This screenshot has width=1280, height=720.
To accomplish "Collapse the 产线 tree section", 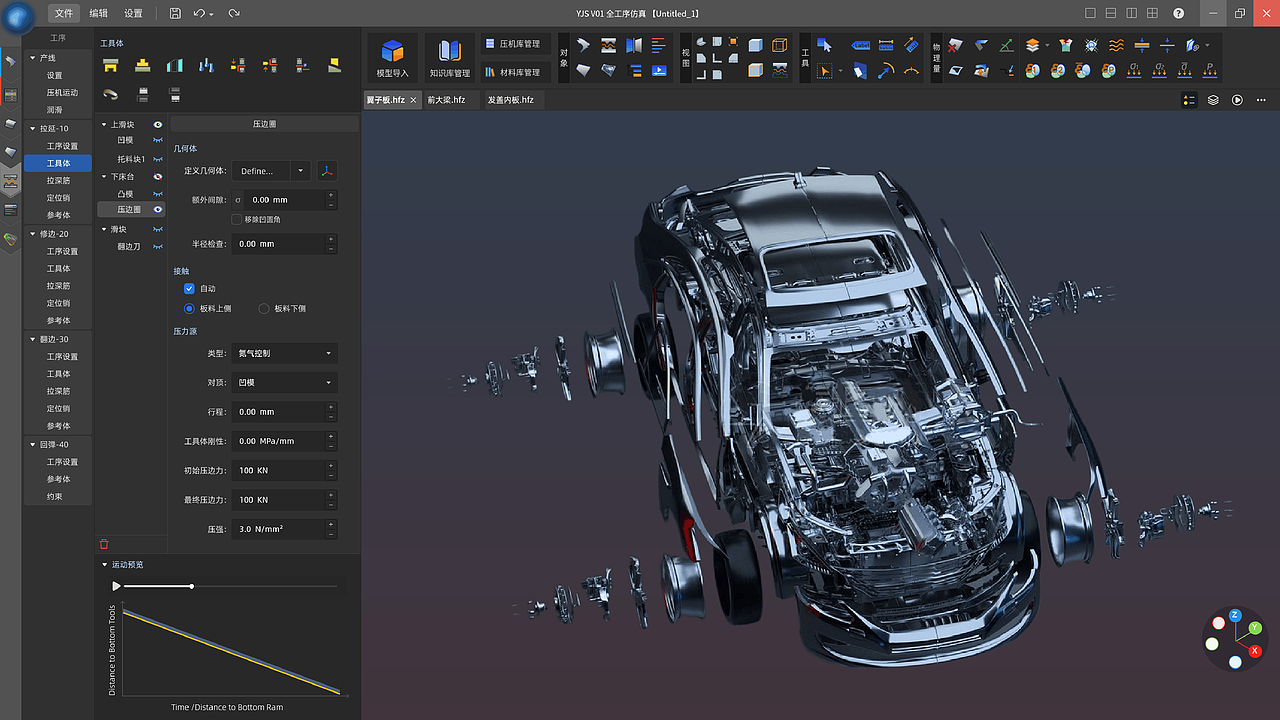I will click(32, 58).
